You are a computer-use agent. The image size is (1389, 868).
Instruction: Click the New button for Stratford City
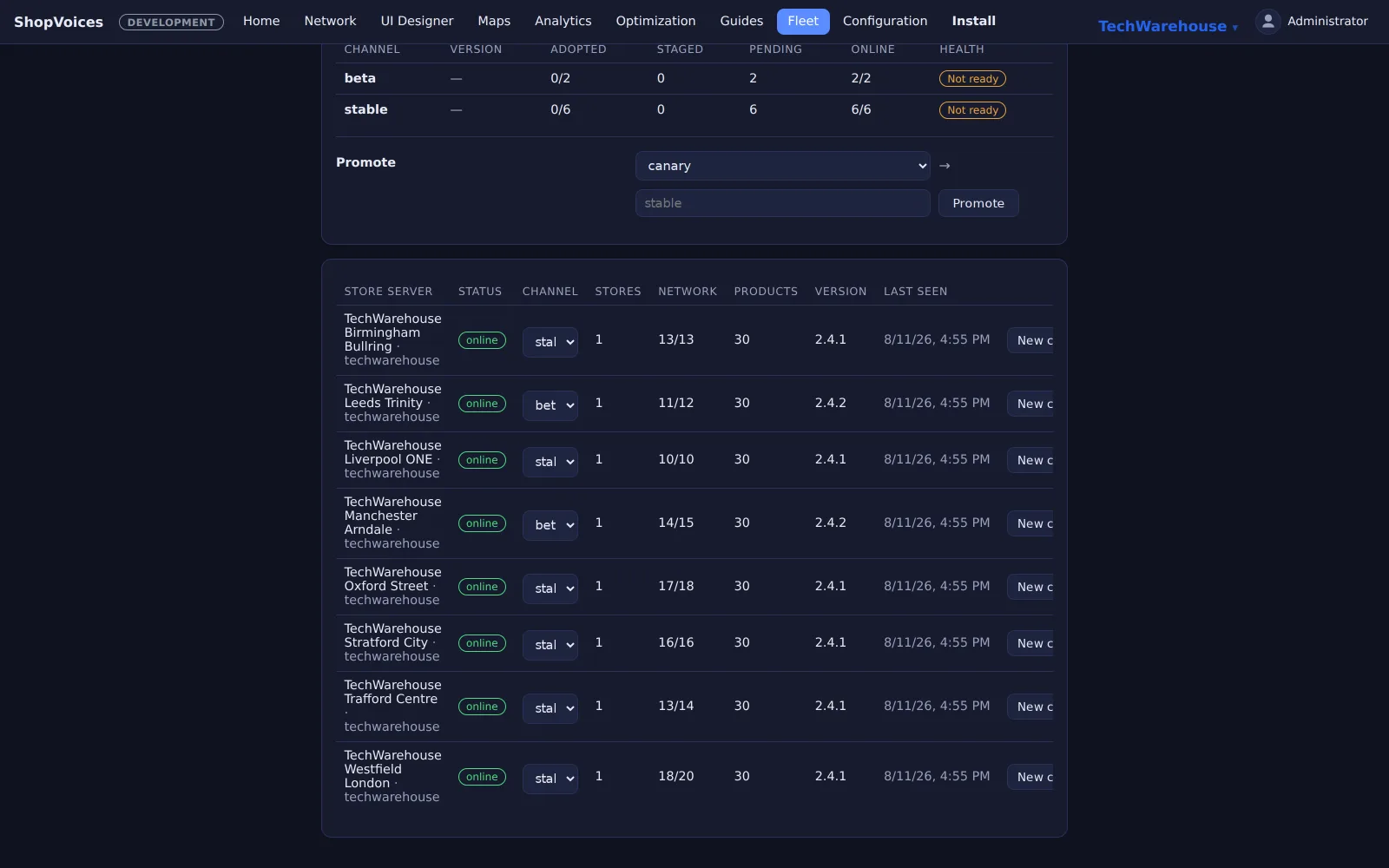[x=1030, y=644]
